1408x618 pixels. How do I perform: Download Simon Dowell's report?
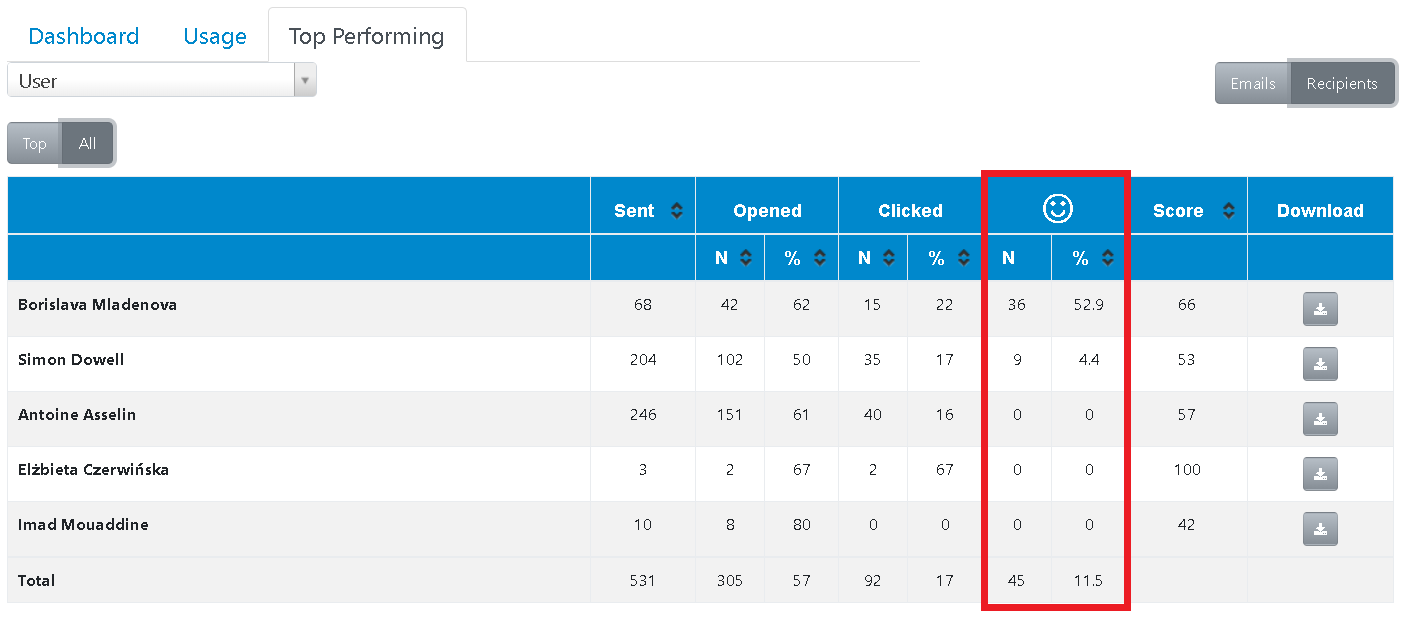[x=1320, y=364]
